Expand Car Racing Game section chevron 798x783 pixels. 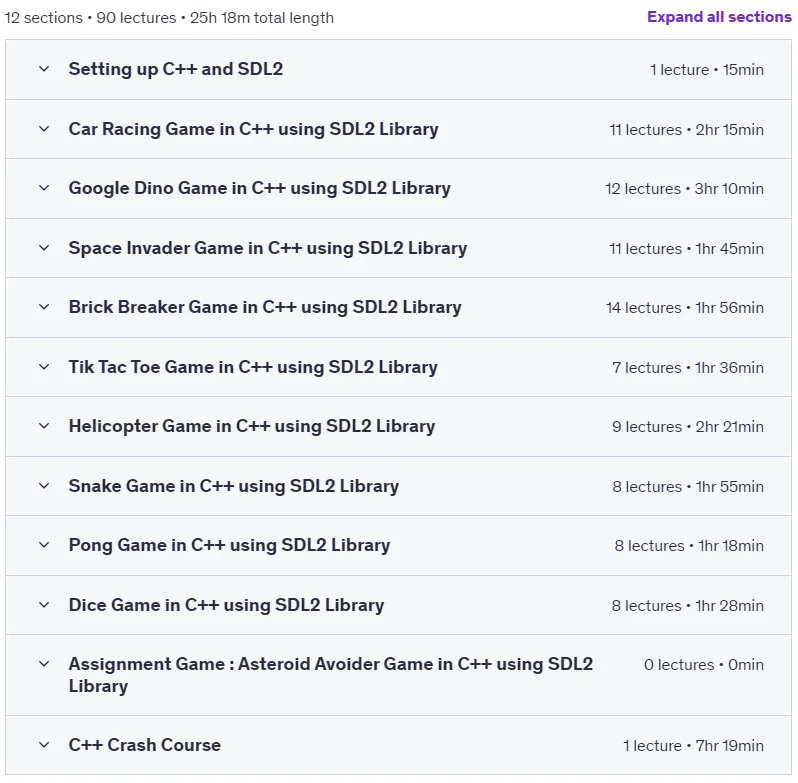(x=44, y=129)
